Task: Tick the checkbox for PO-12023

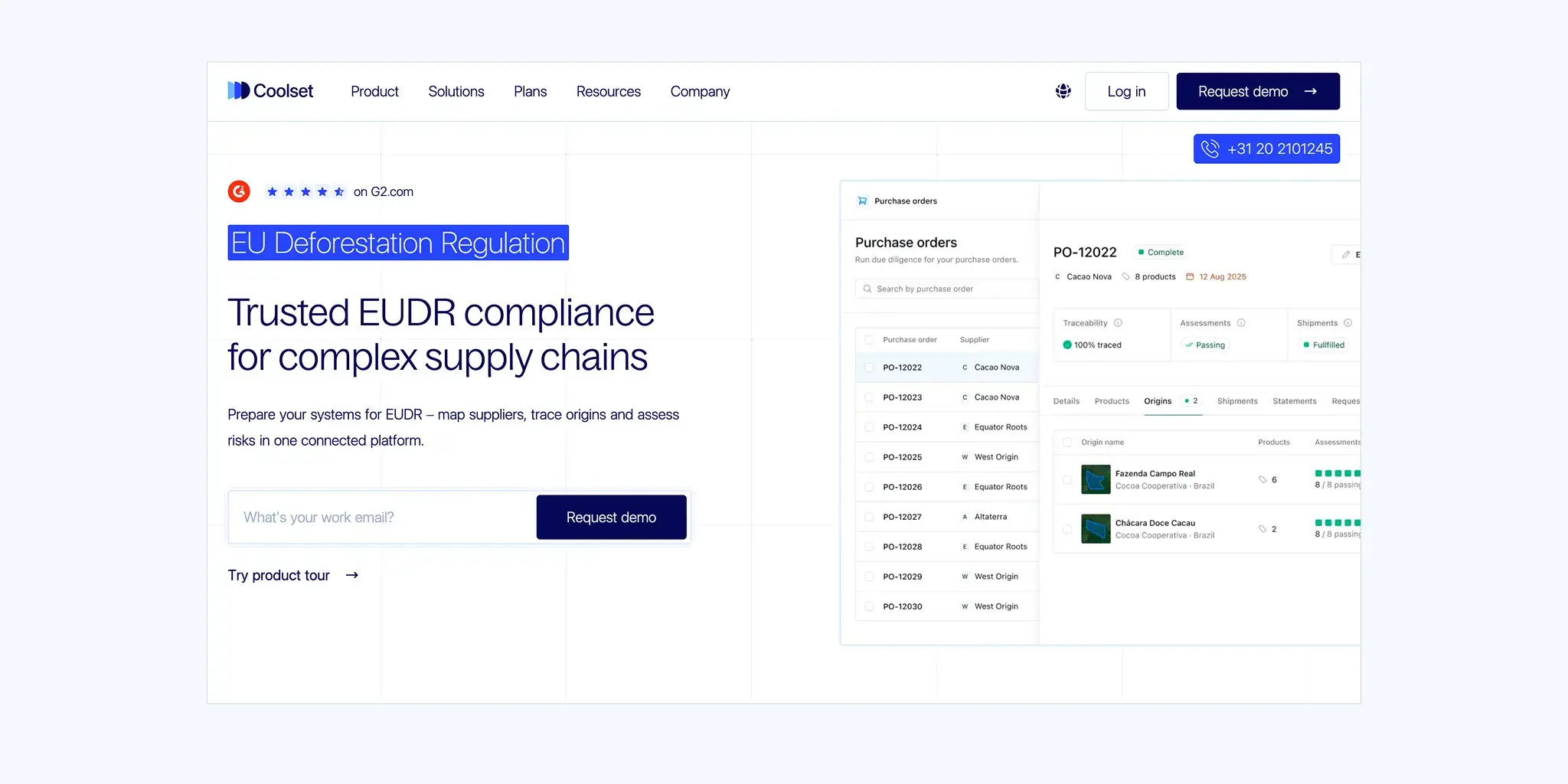Action: tap(869, 397)
